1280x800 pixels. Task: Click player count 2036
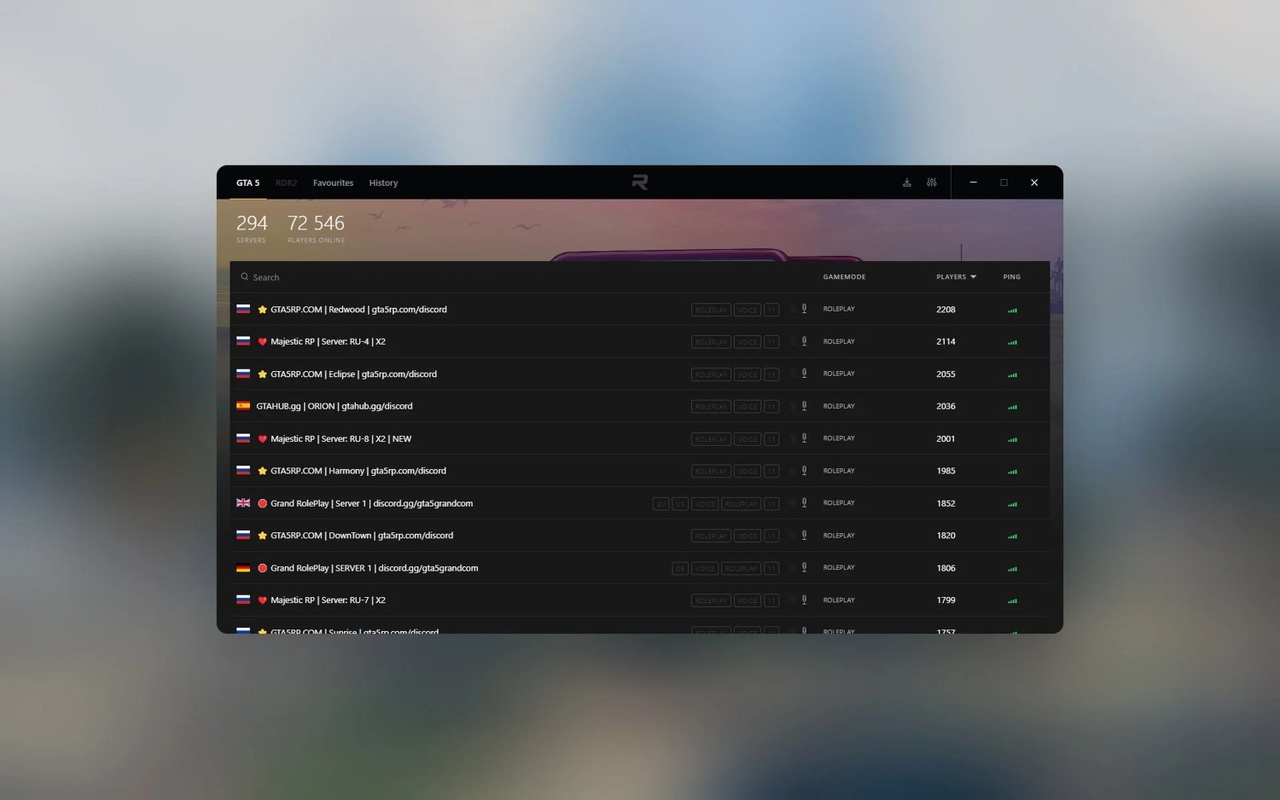946,406
